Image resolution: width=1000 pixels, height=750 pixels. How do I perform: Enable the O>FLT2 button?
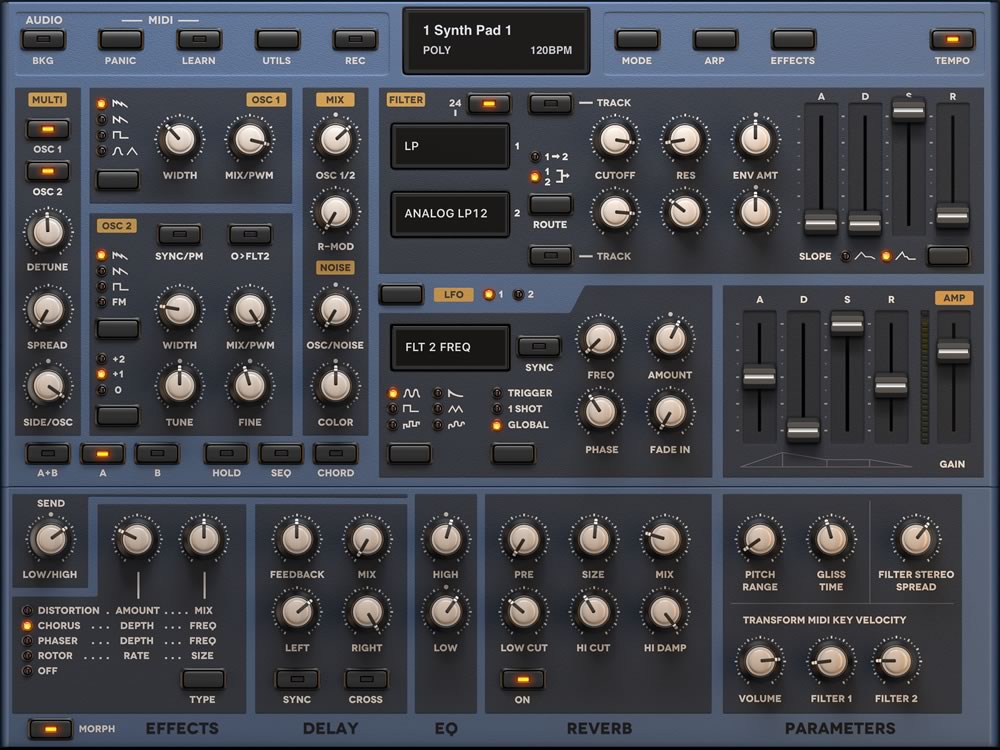pos(250,235)
